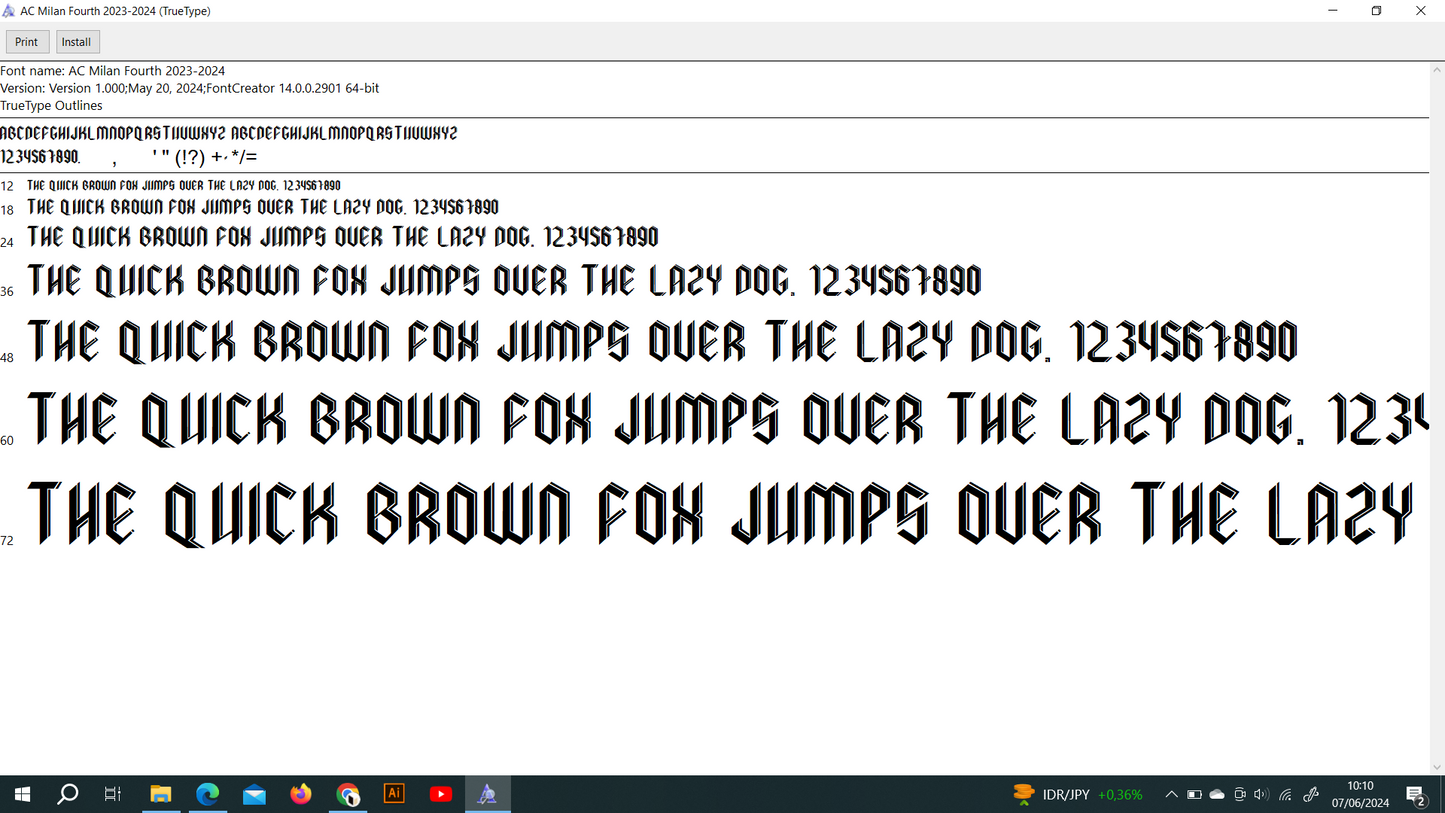Open the notification center with 2 alerts
This screenshot has width=1445, height=813.
[x=1416, y=796]
